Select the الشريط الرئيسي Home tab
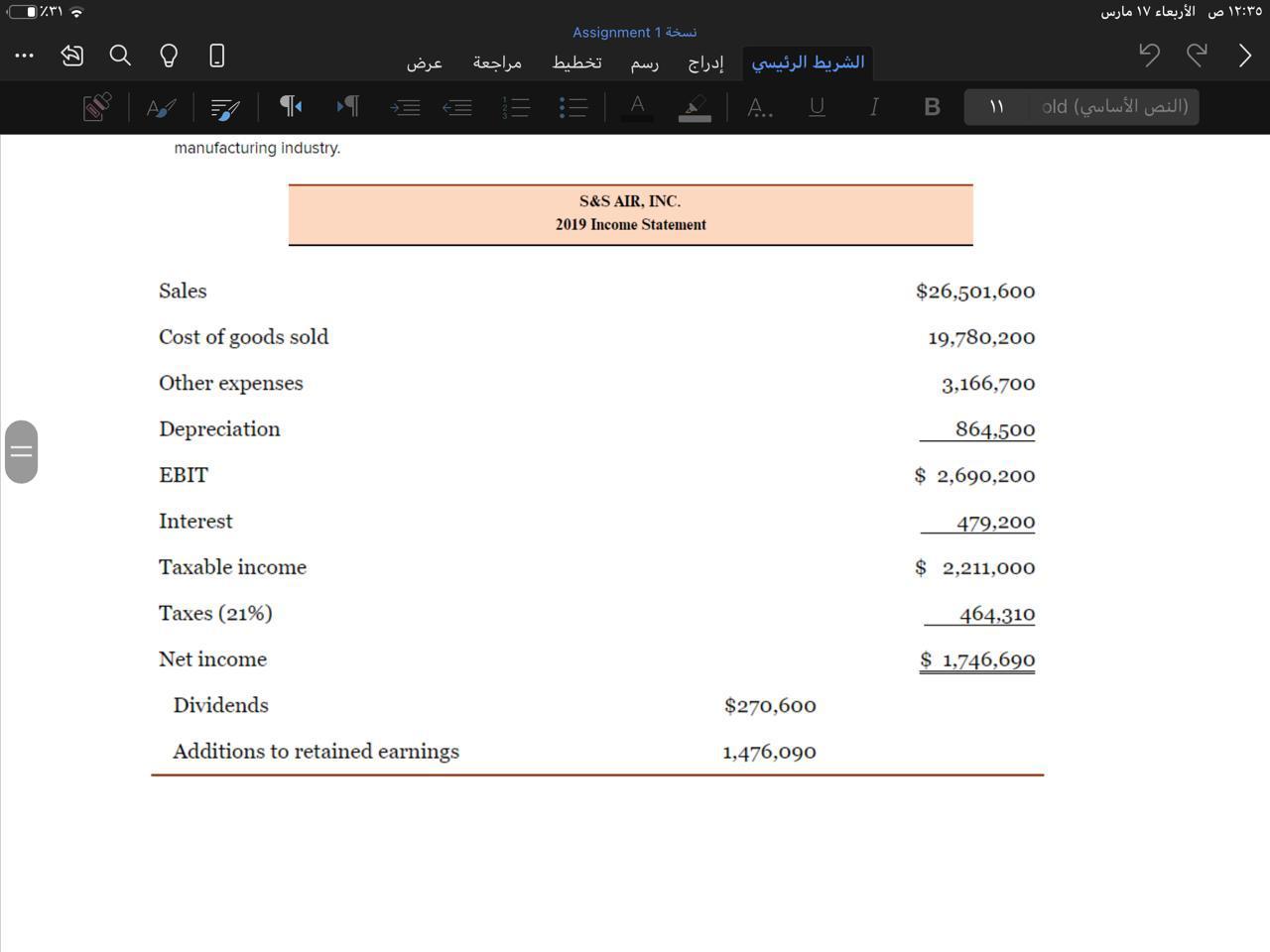 (808, 62)
